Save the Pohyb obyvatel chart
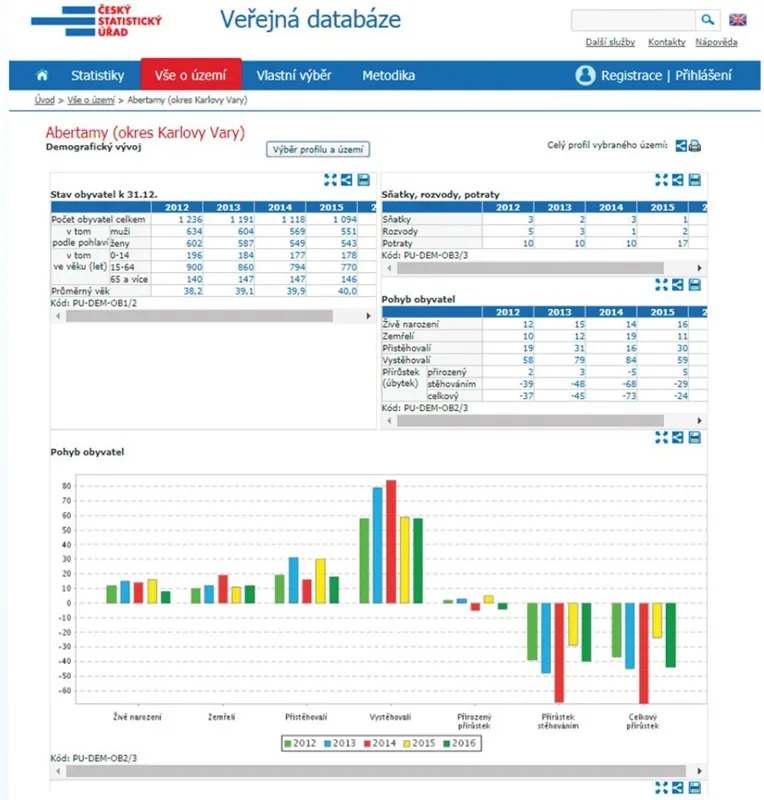 click(x=695, y=437)
